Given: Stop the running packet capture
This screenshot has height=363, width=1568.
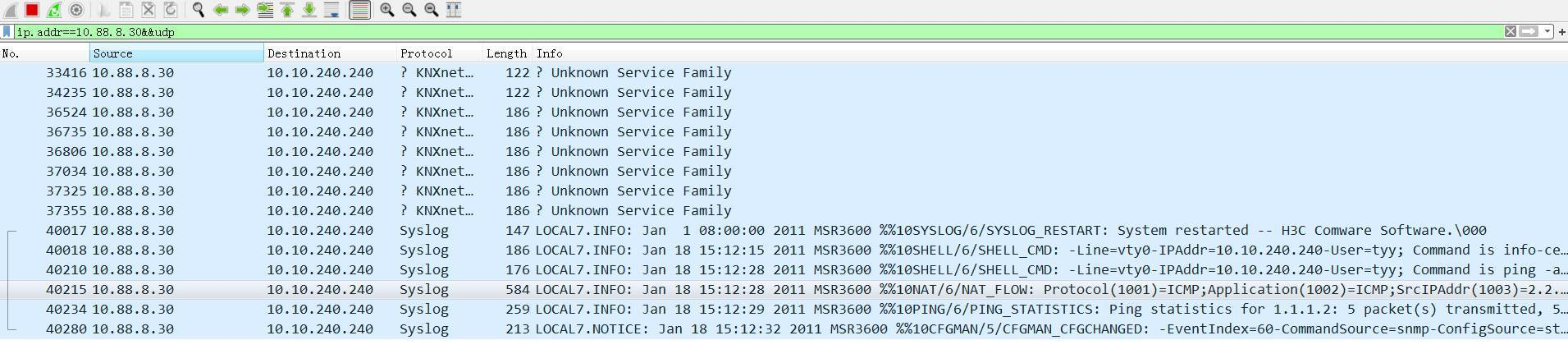Looking at the screenshot, I should click(32, 10).
